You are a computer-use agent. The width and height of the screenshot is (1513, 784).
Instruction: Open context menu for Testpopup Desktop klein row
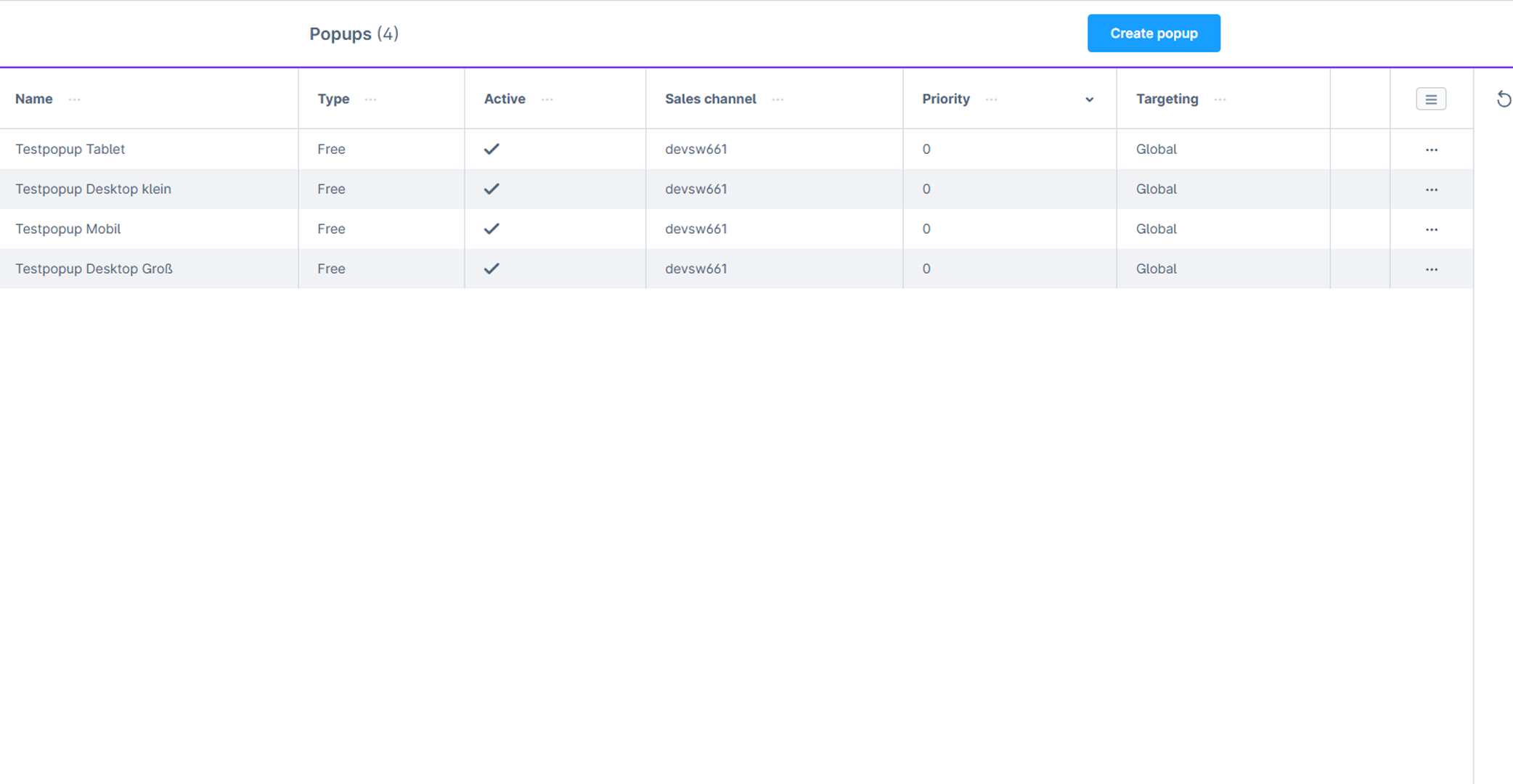coord(1432,189)
